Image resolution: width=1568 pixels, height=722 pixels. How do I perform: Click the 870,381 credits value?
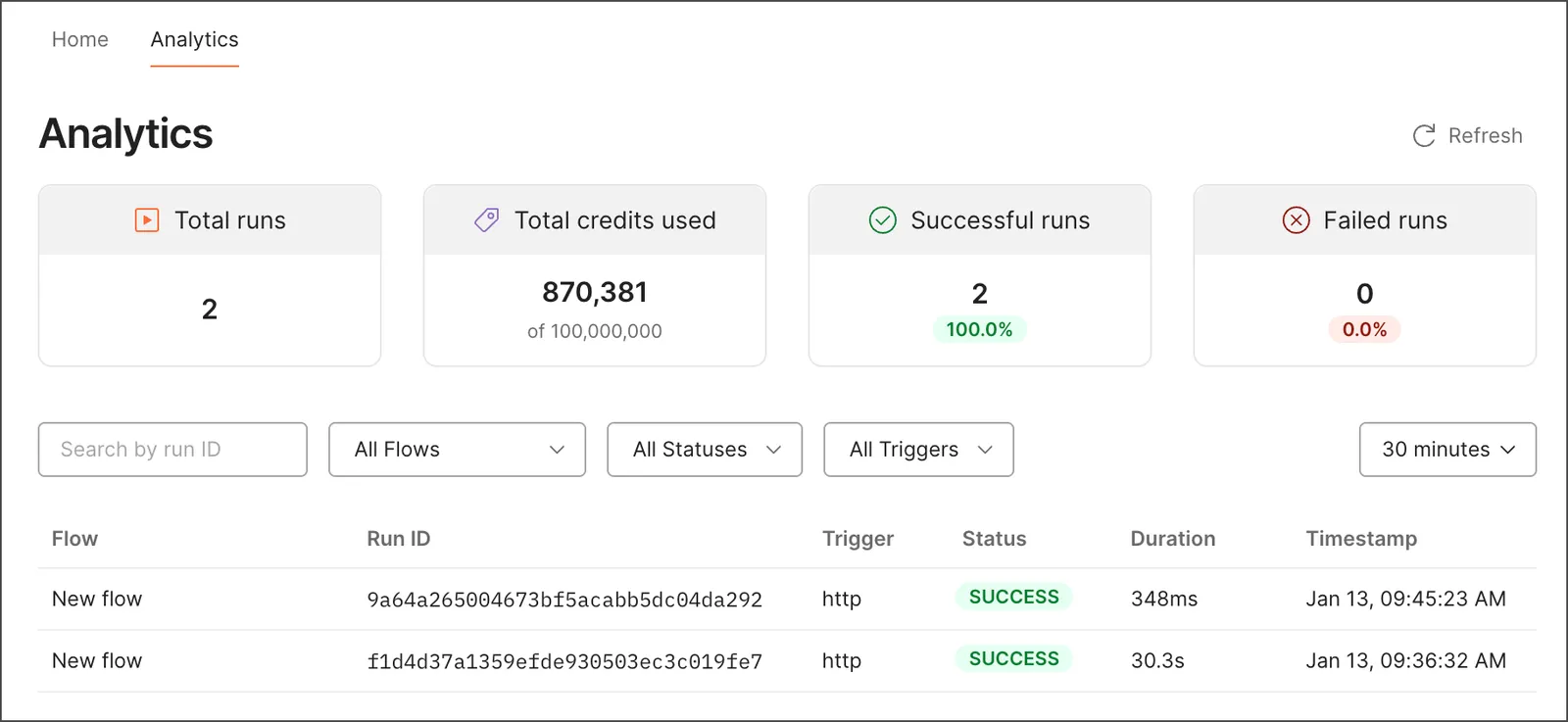click(x=595, y=292)
